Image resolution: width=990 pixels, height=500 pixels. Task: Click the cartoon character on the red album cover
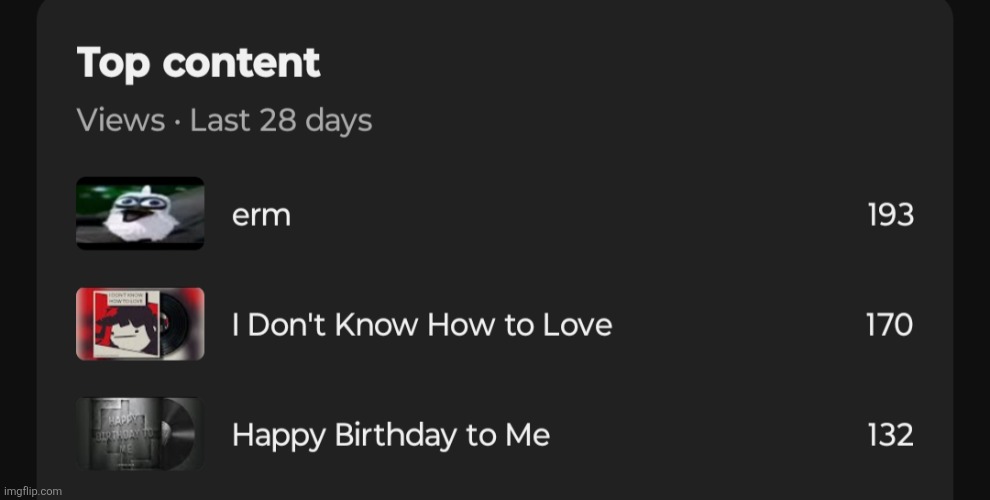point(126,333)
